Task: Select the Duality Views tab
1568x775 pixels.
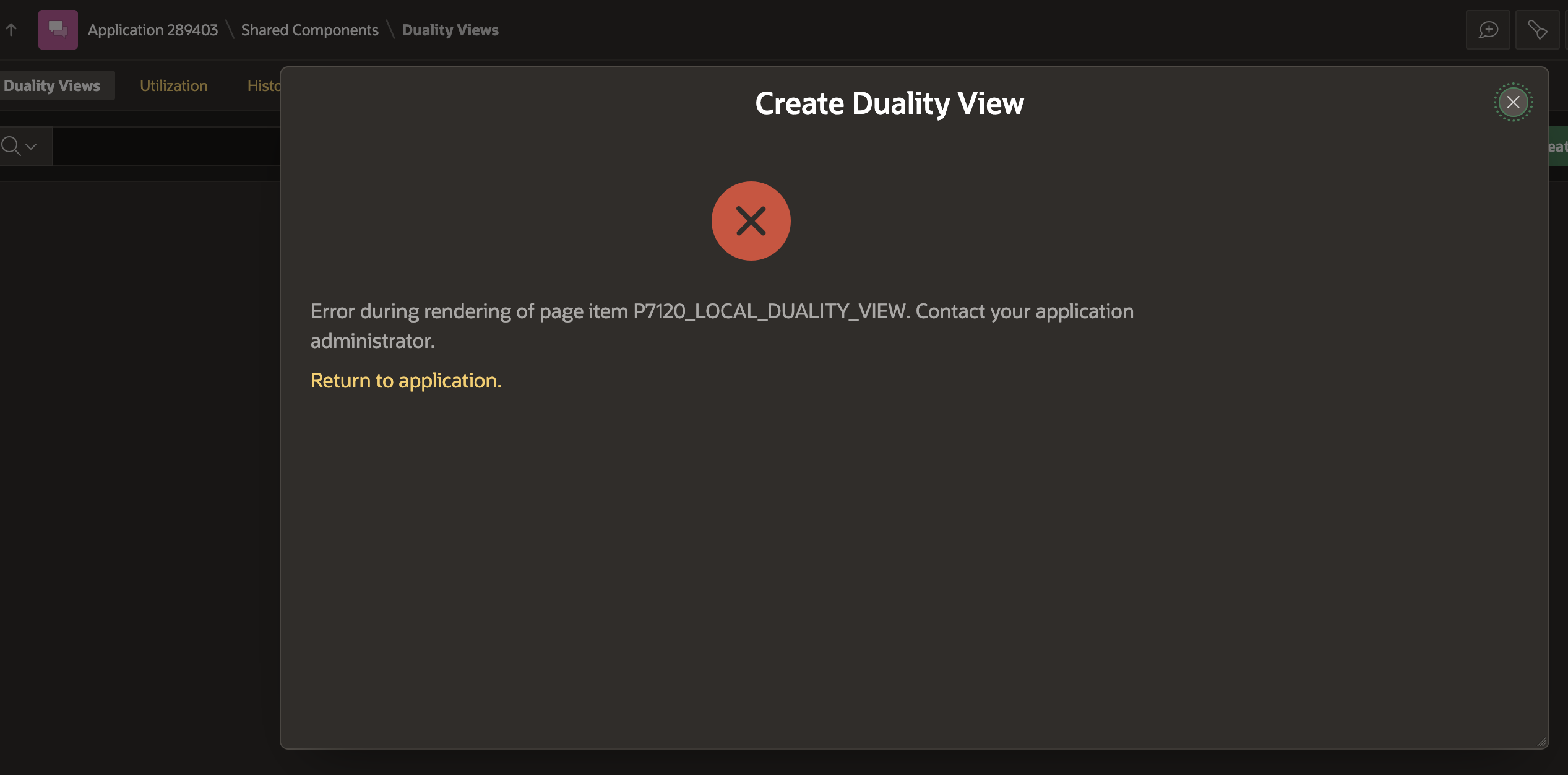Action: click(52, 85)
